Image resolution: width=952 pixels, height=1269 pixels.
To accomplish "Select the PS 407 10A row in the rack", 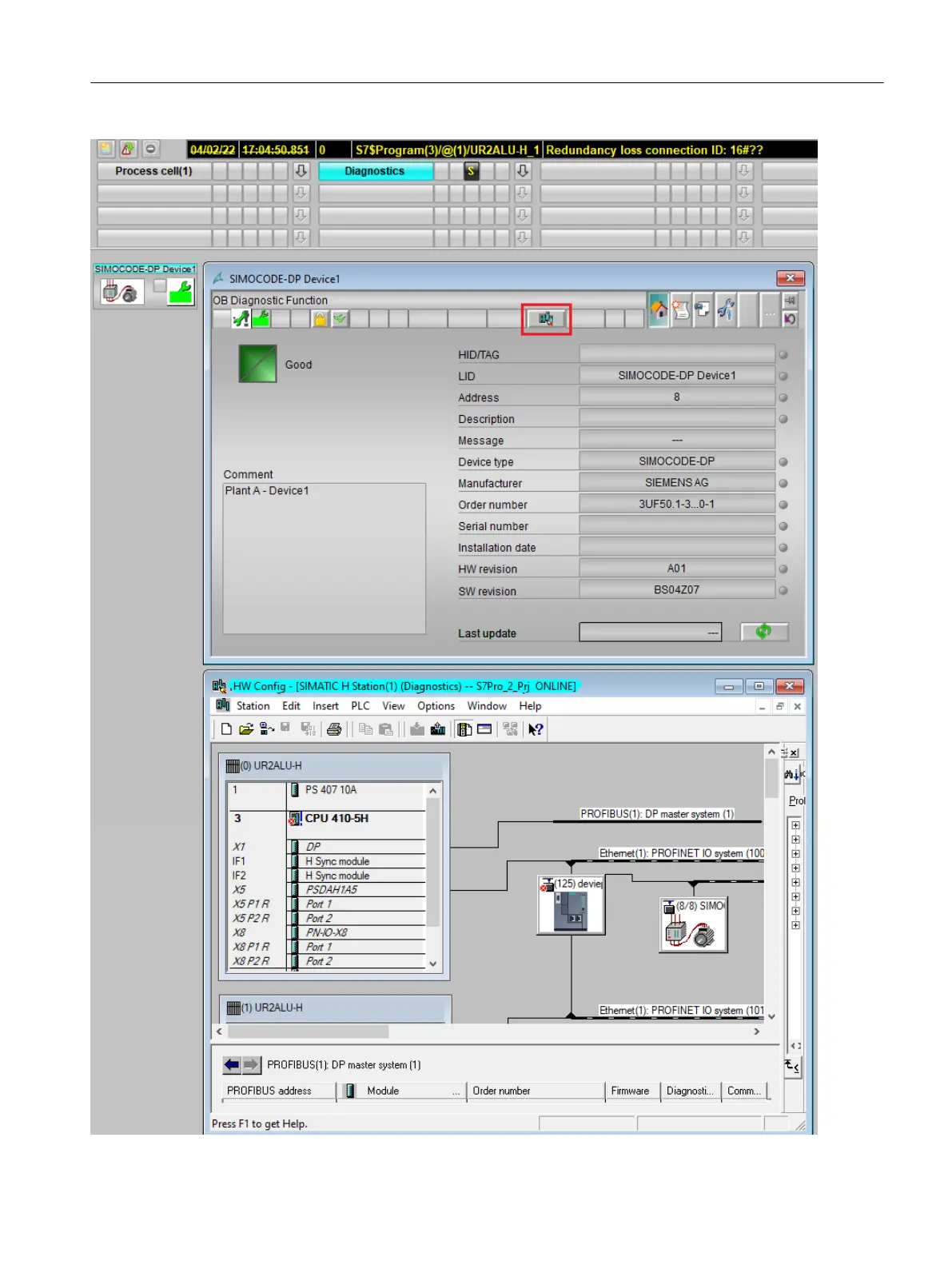I will click(327, 790).
